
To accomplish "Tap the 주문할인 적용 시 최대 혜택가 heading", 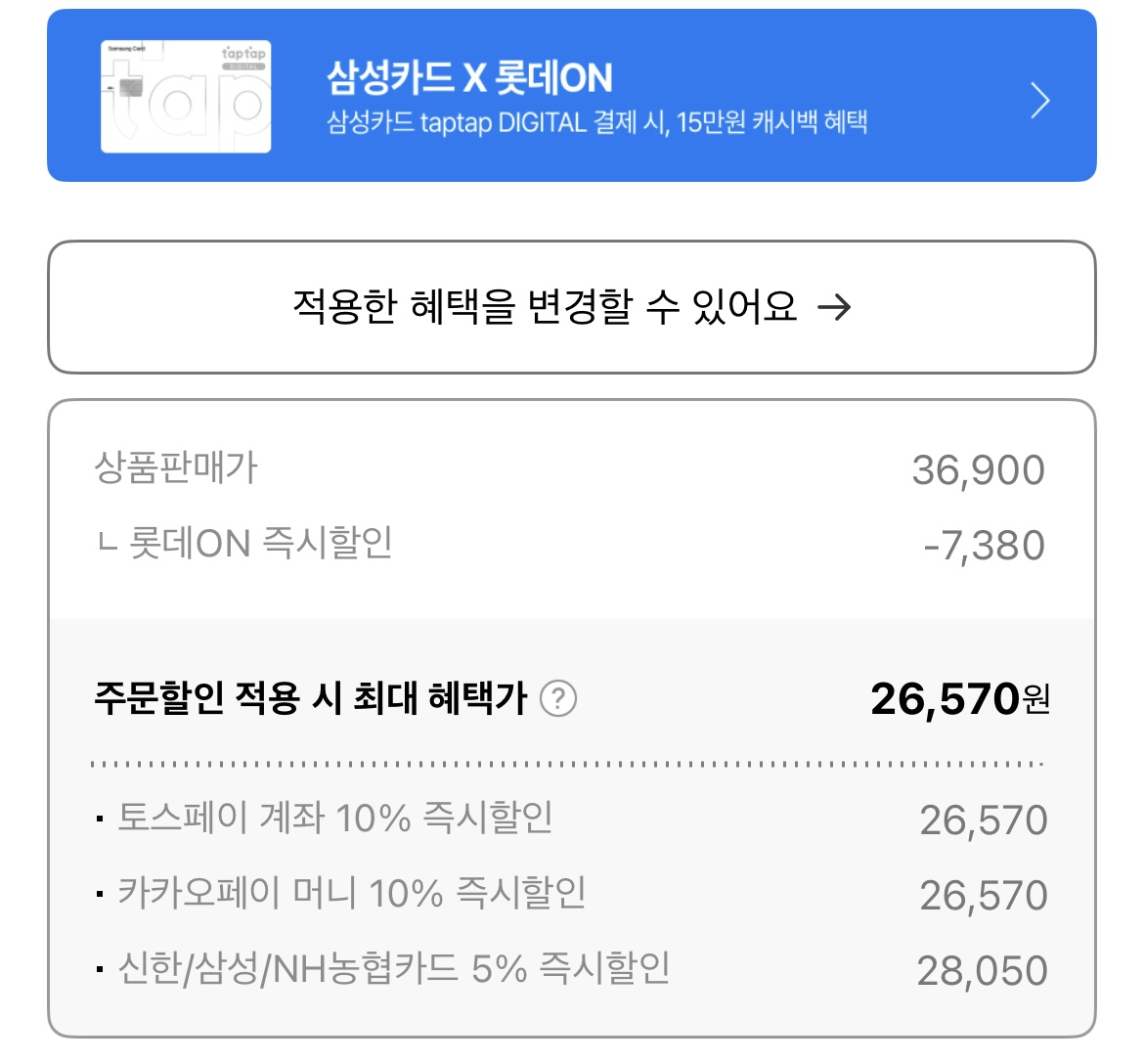I will (310, 698).
